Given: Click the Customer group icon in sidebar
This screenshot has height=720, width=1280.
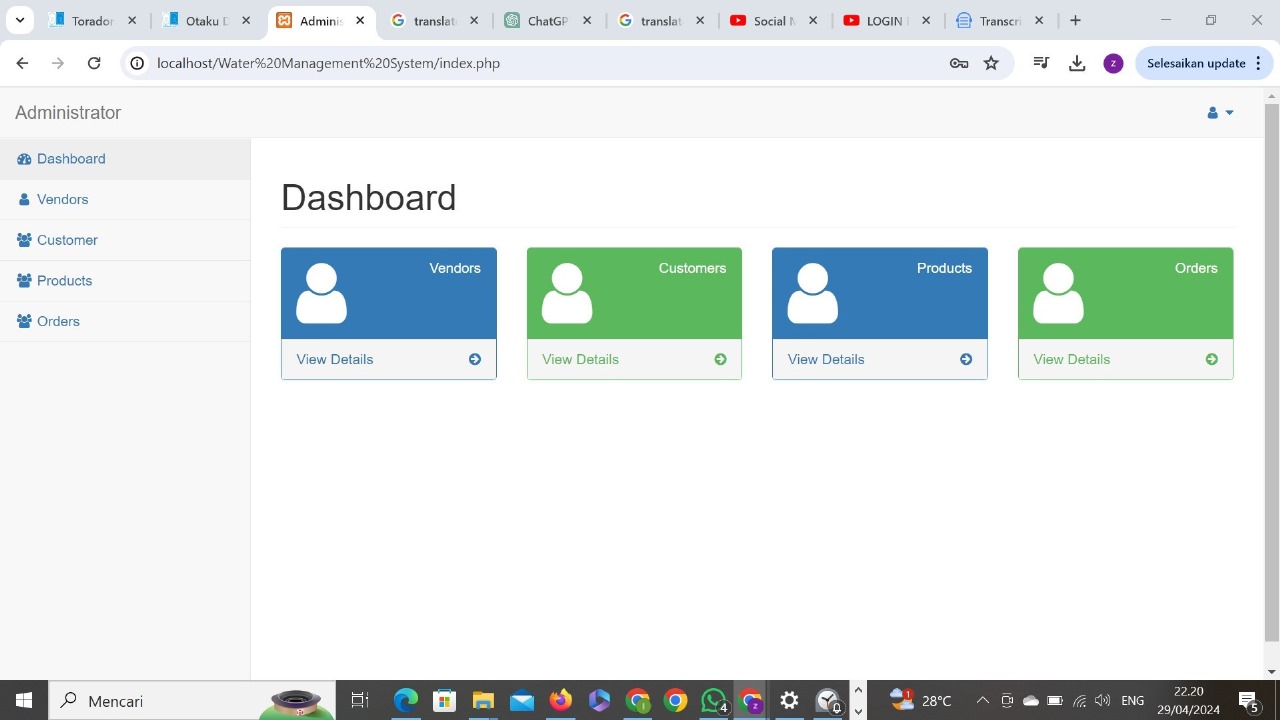Looking at the screenshot, I should tap(22, 240).
